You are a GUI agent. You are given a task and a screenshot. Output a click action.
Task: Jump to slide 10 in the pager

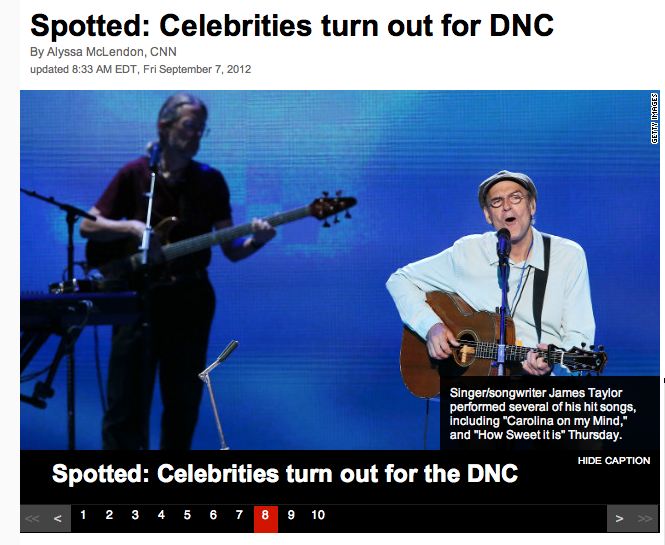pyautogui.click(x=318, y=515)
